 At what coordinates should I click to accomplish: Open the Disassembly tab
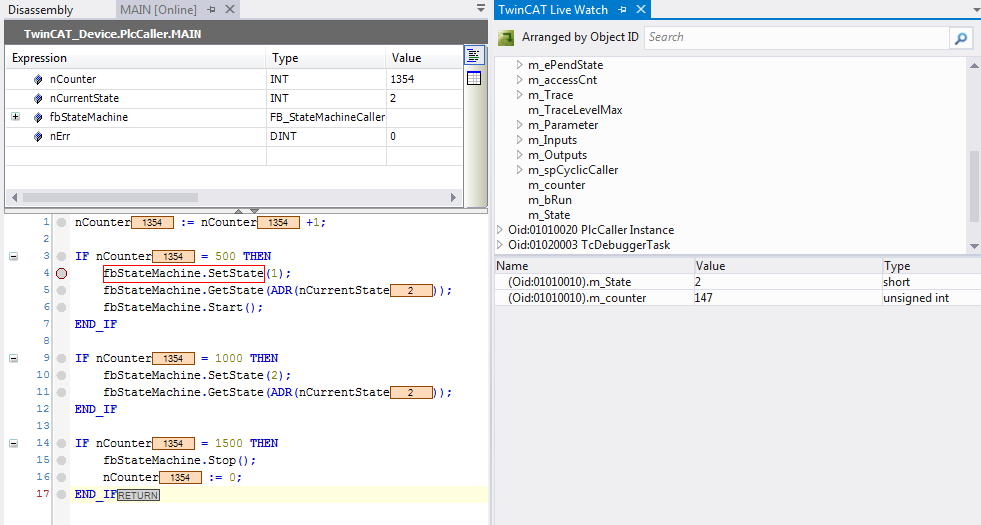(41, 10)
